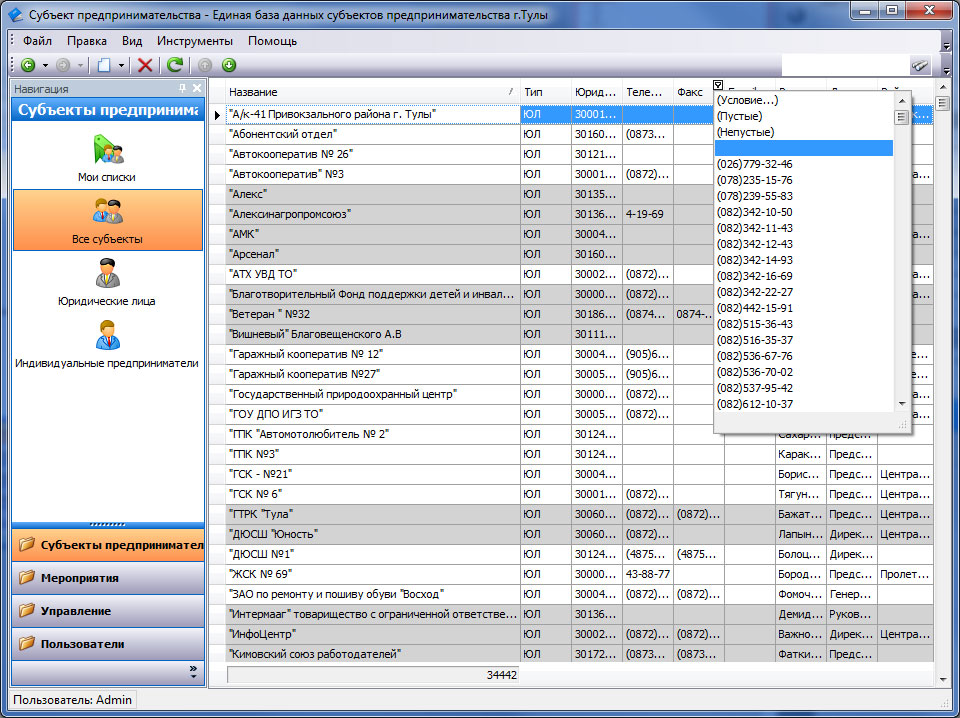The height and width of the screenshot is (718, 960).
Task: Open the new document dropdown arrow
Action: (121, 65)
